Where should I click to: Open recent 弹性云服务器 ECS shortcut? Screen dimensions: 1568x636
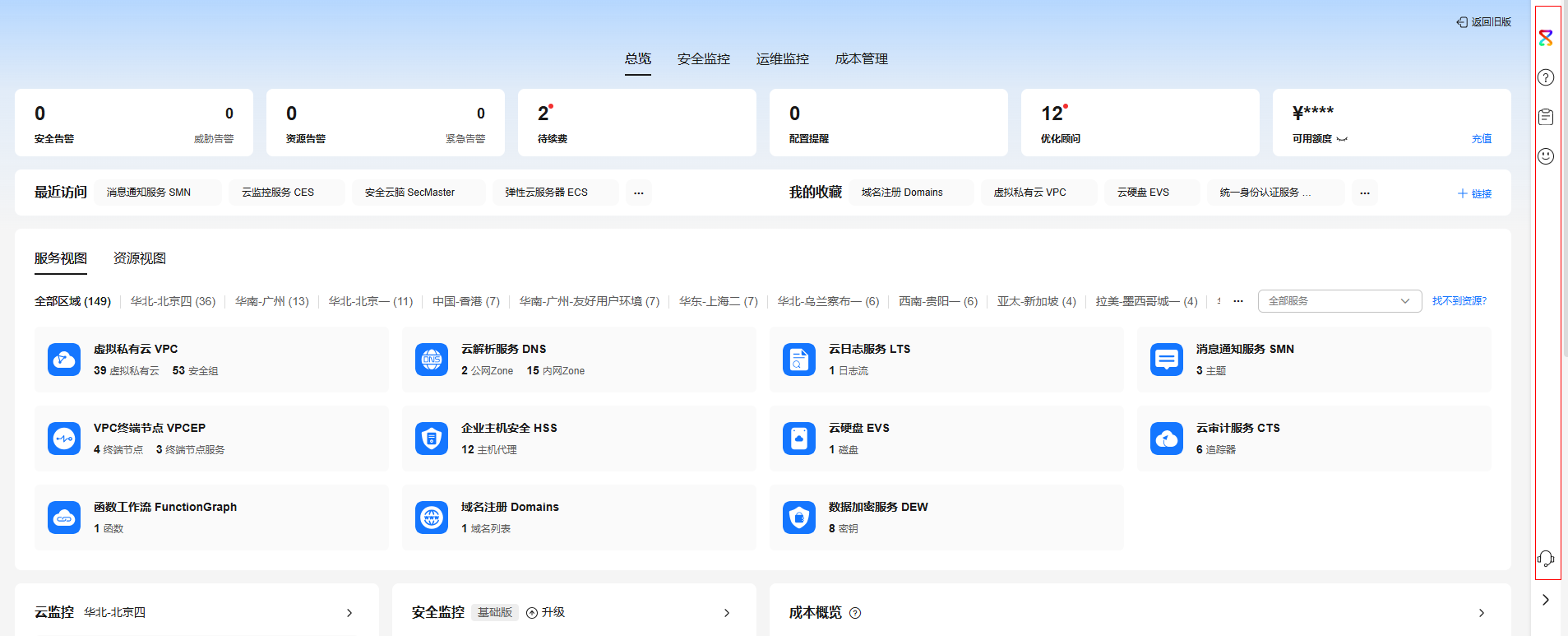[x=556, y=193]
